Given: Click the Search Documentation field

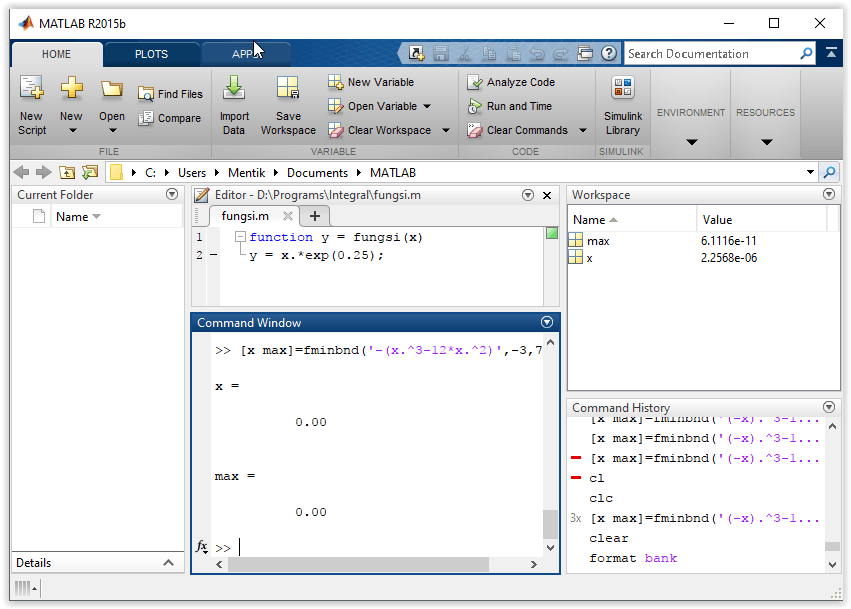Looking at the screenshot, I should point(710,54).
